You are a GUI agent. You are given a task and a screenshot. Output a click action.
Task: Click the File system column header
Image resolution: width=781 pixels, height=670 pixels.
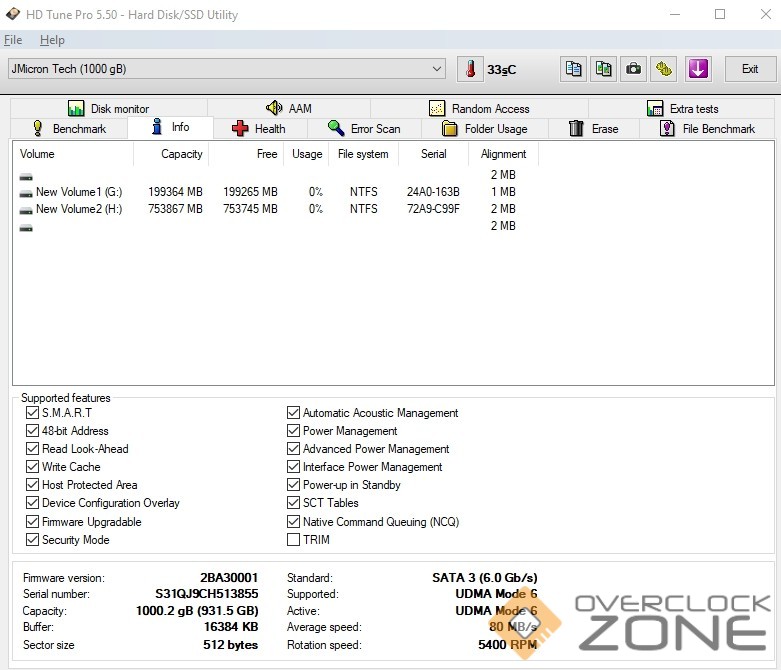click(364, 154)
